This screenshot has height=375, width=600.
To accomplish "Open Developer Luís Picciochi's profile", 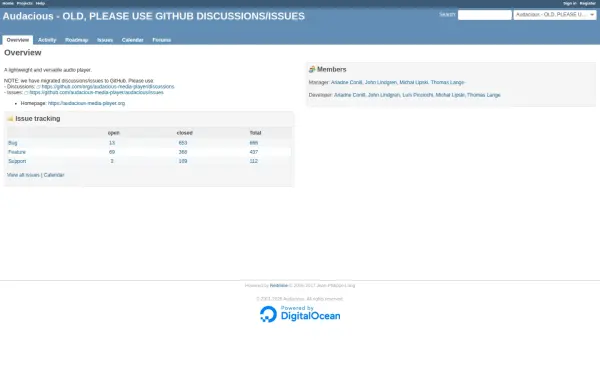I will 417,95.
